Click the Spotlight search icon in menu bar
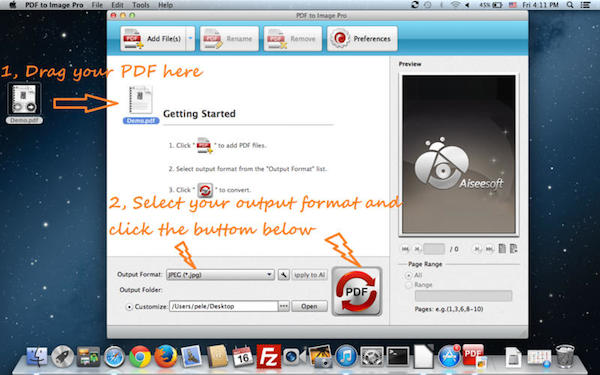This screenshot has width=600, height=375. [570, 5]
